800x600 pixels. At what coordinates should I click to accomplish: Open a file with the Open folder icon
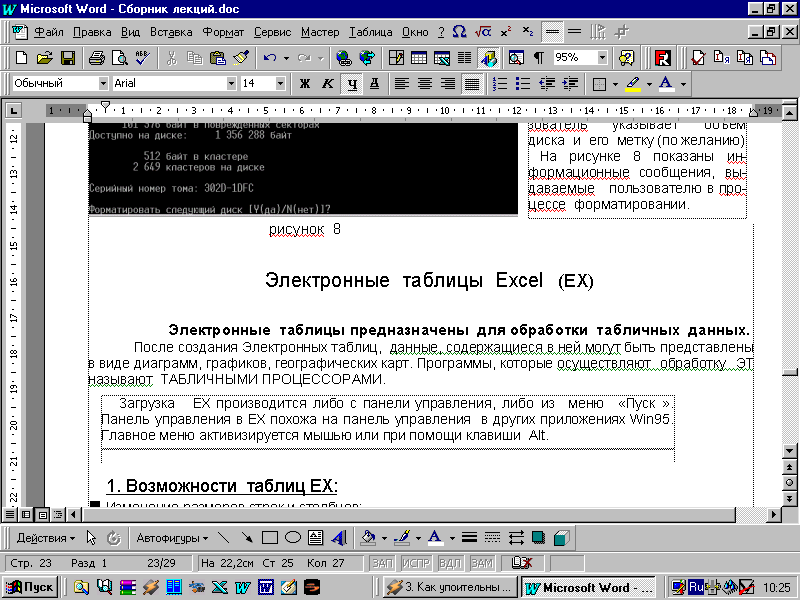click(45, 58)
